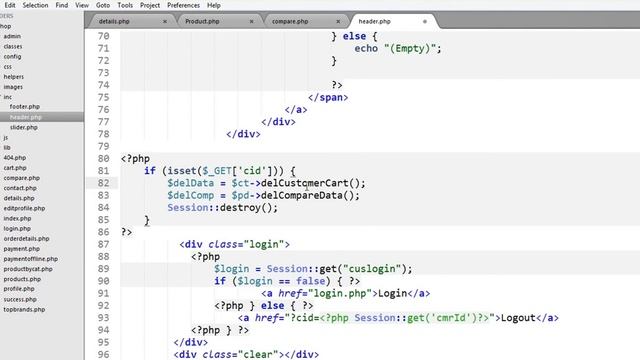
Task: Open topbrands.php in the sidebar
Action: tap(24, 309)
